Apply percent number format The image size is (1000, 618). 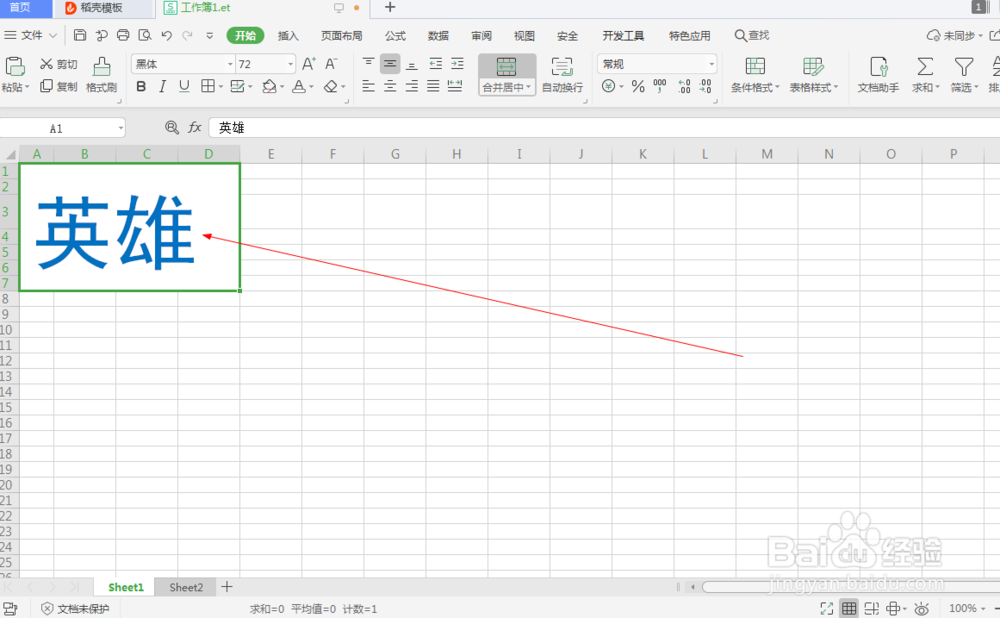tap(638, 87)
